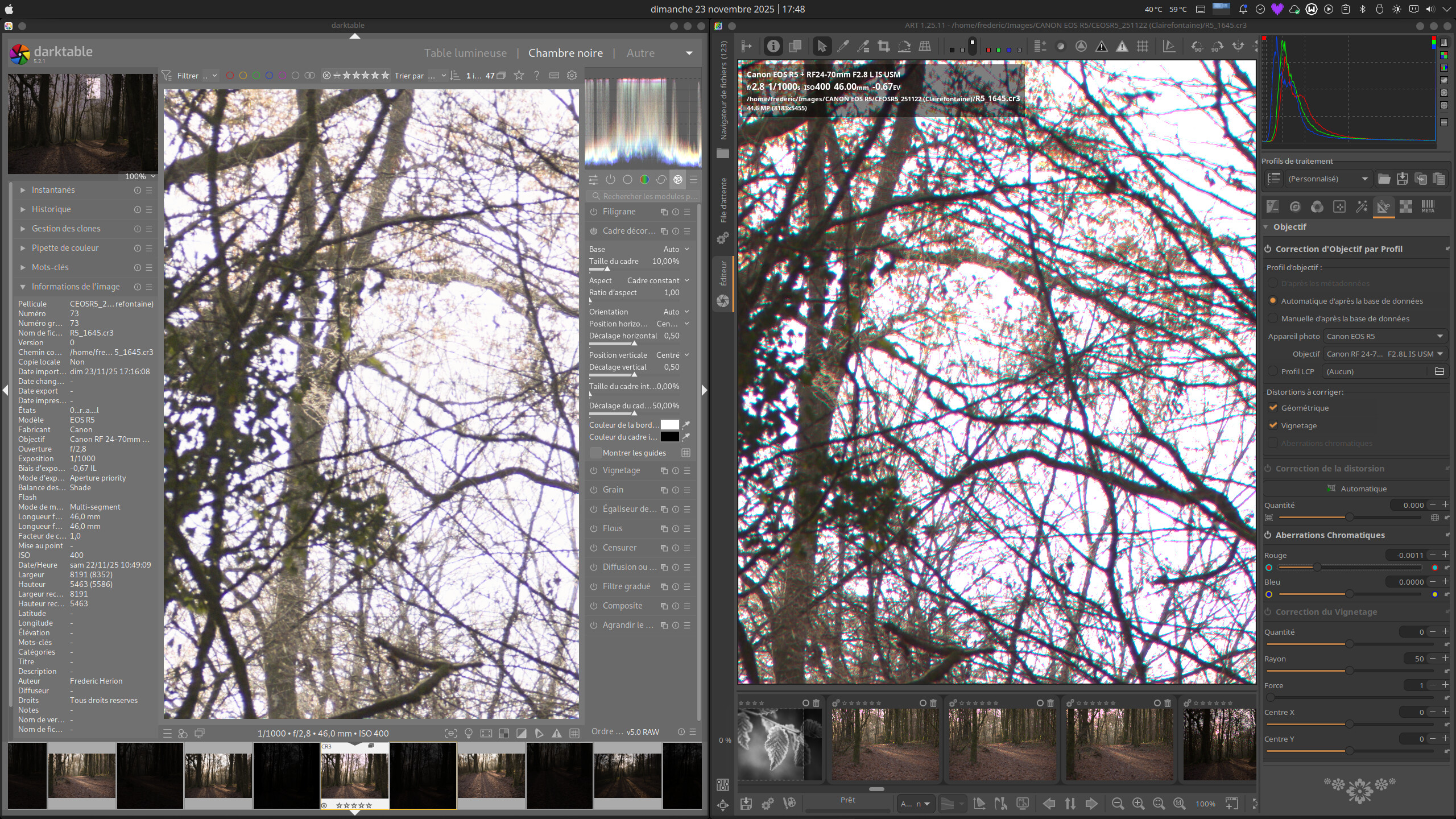The height and width of the screenshot is (819, 1456).
Task: Select the crop tool in ART toolbar
Action: 883,47
